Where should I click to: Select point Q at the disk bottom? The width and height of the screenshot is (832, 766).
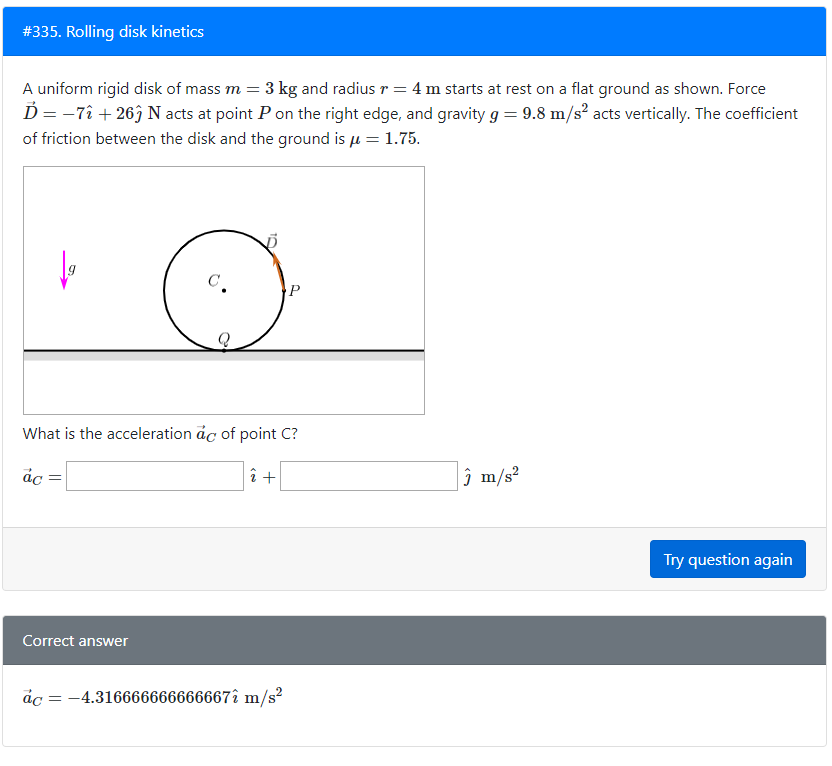(223, 339)
